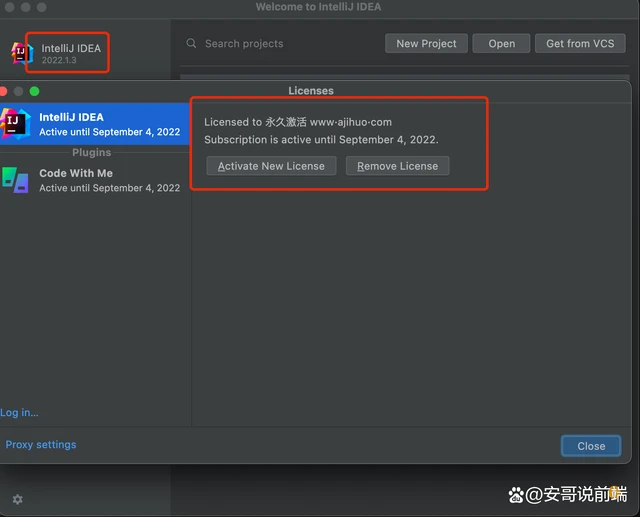640x517 pixels.
Task: Click yellow minimize dot of Licenses dialog
Action: coord(18,91)
